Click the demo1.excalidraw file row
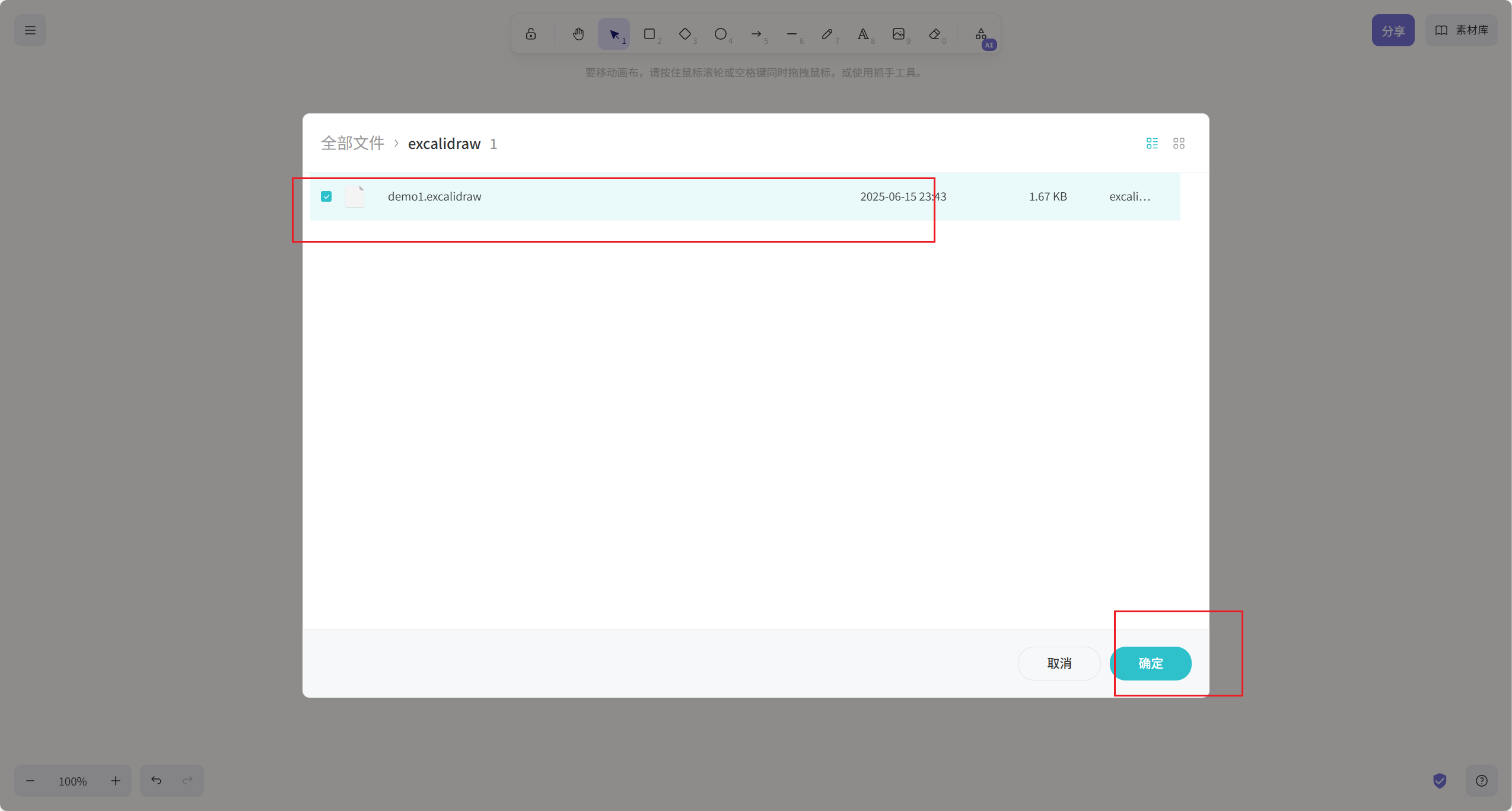This screenshot has height=811, width=1512. [x=745, y=196]
